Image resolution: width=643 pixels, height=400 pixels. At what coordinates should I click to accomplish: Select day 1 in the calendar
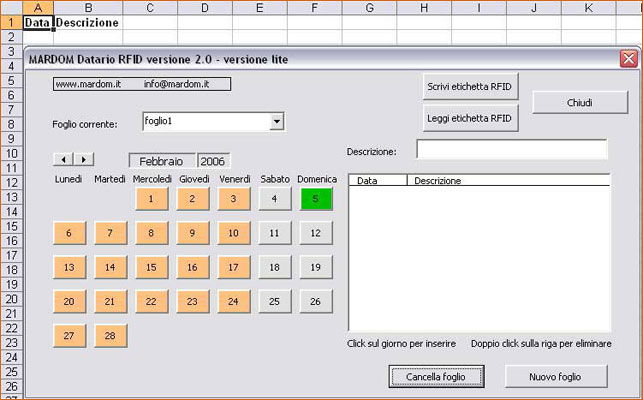[151, 199]
